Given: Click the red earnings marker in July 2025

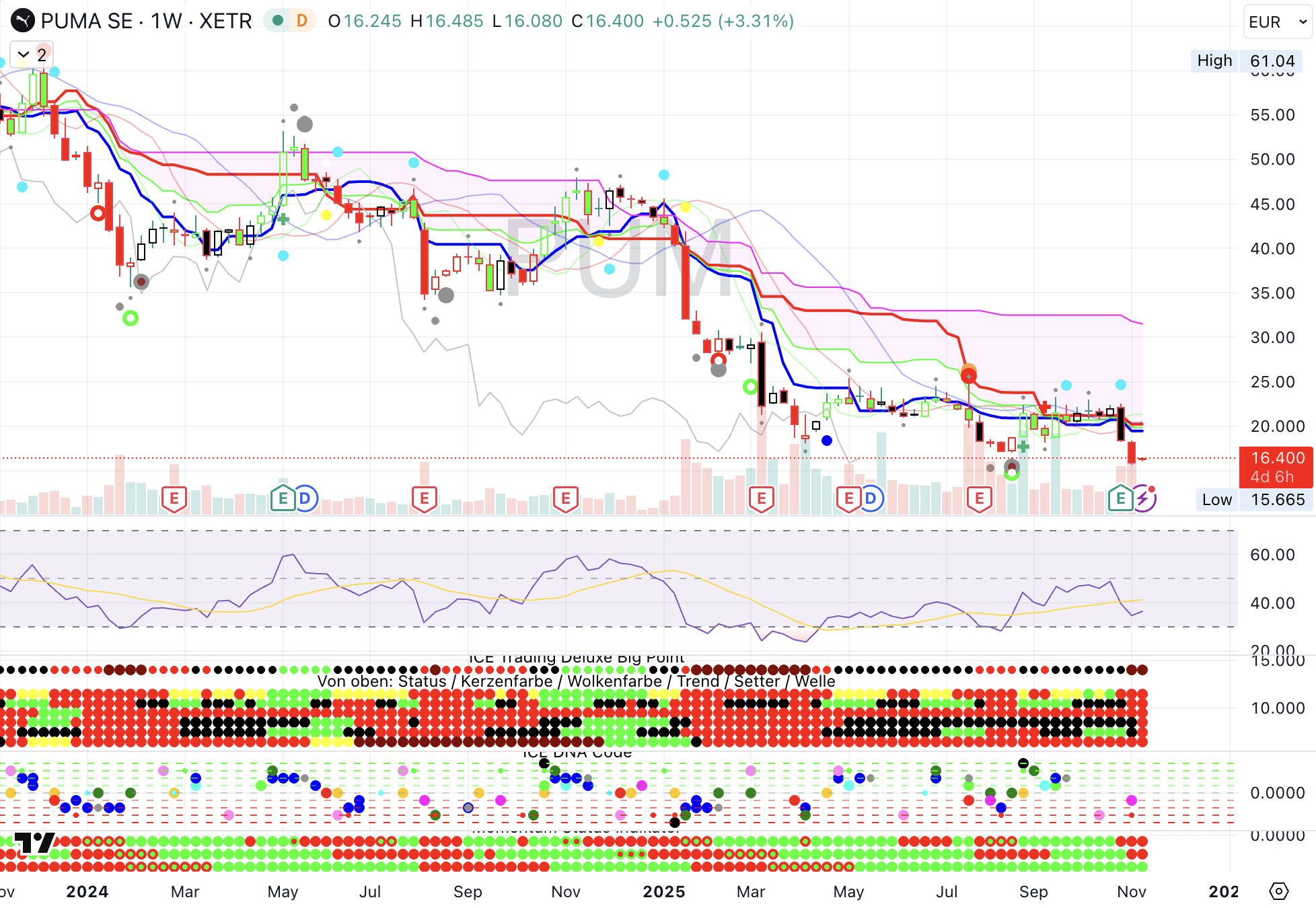Looking at the screenshot, I should (x=979, y=498).
